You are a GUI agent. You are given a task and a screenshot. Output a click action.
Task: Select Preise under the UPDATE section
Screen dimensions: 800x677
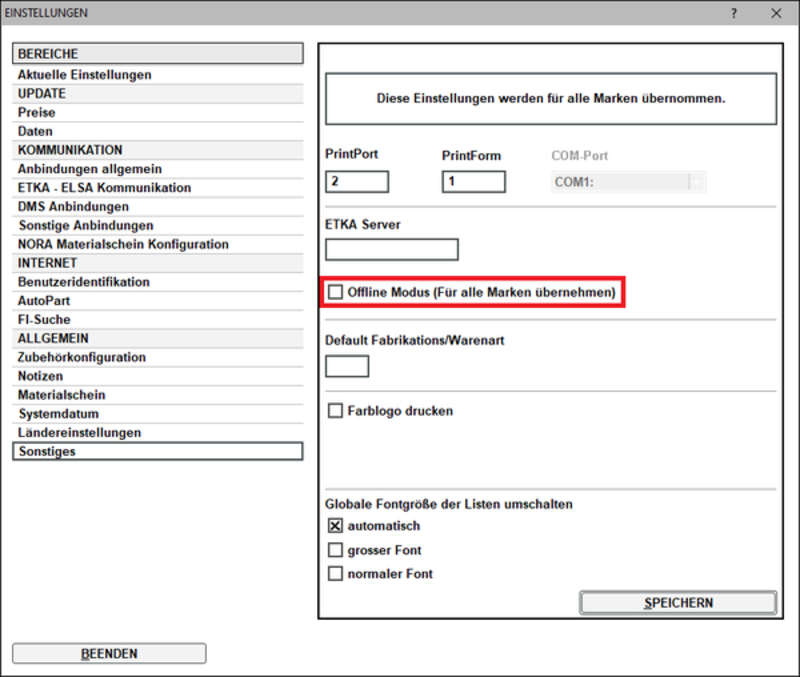pyautogui.click(x=36, y=113)
